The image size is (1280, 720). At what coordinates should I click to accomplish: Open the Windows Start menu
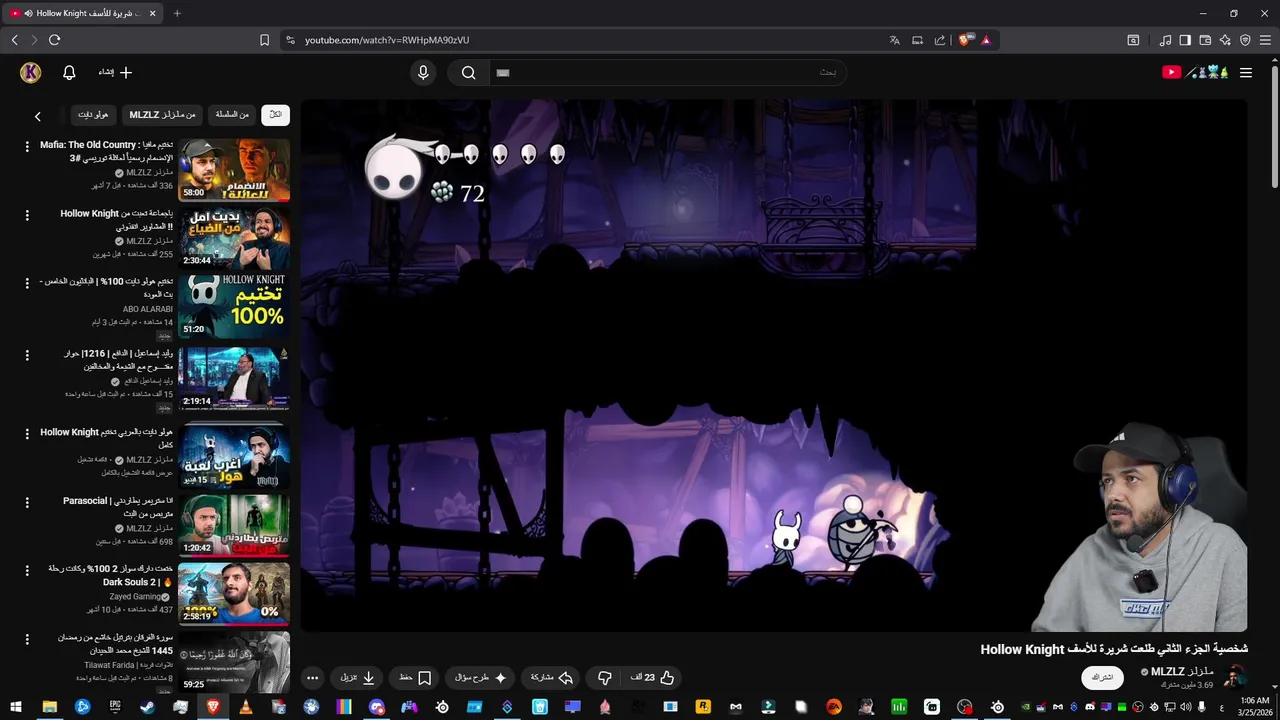point(16,707)
